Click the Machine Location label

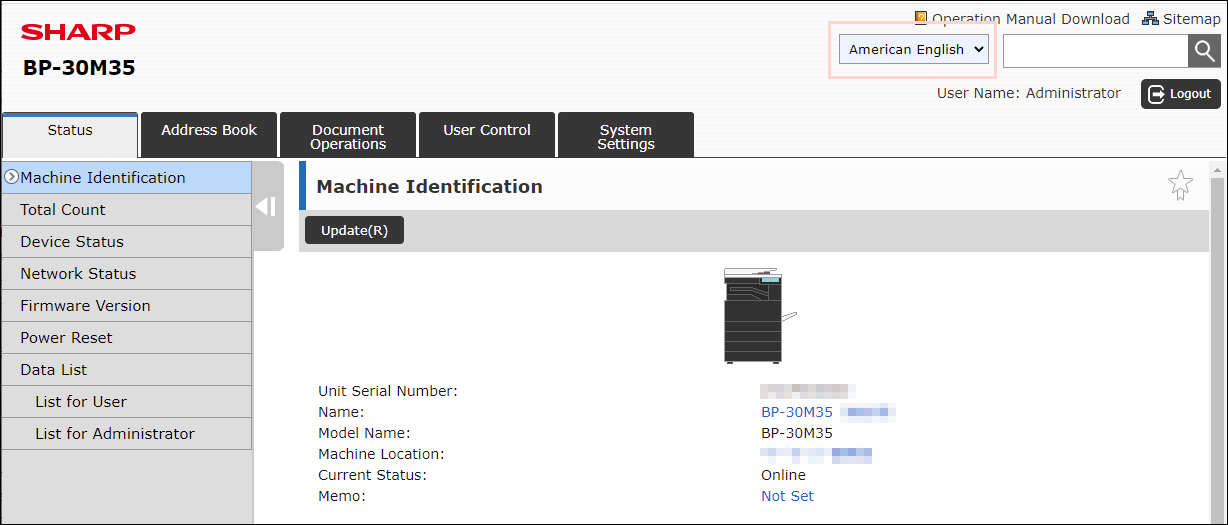381,454
